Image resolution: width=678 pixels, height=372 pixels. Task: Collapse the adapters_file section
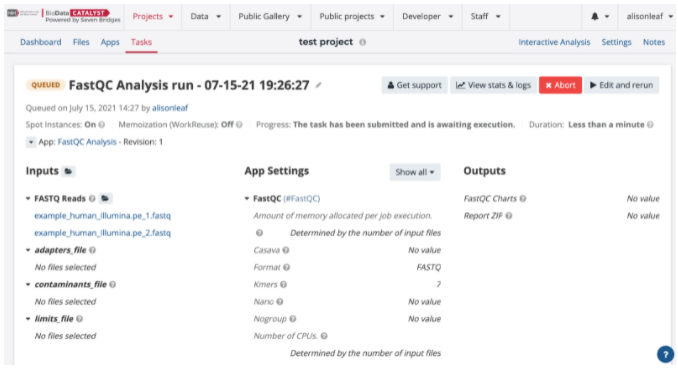[x=28, y=250]
